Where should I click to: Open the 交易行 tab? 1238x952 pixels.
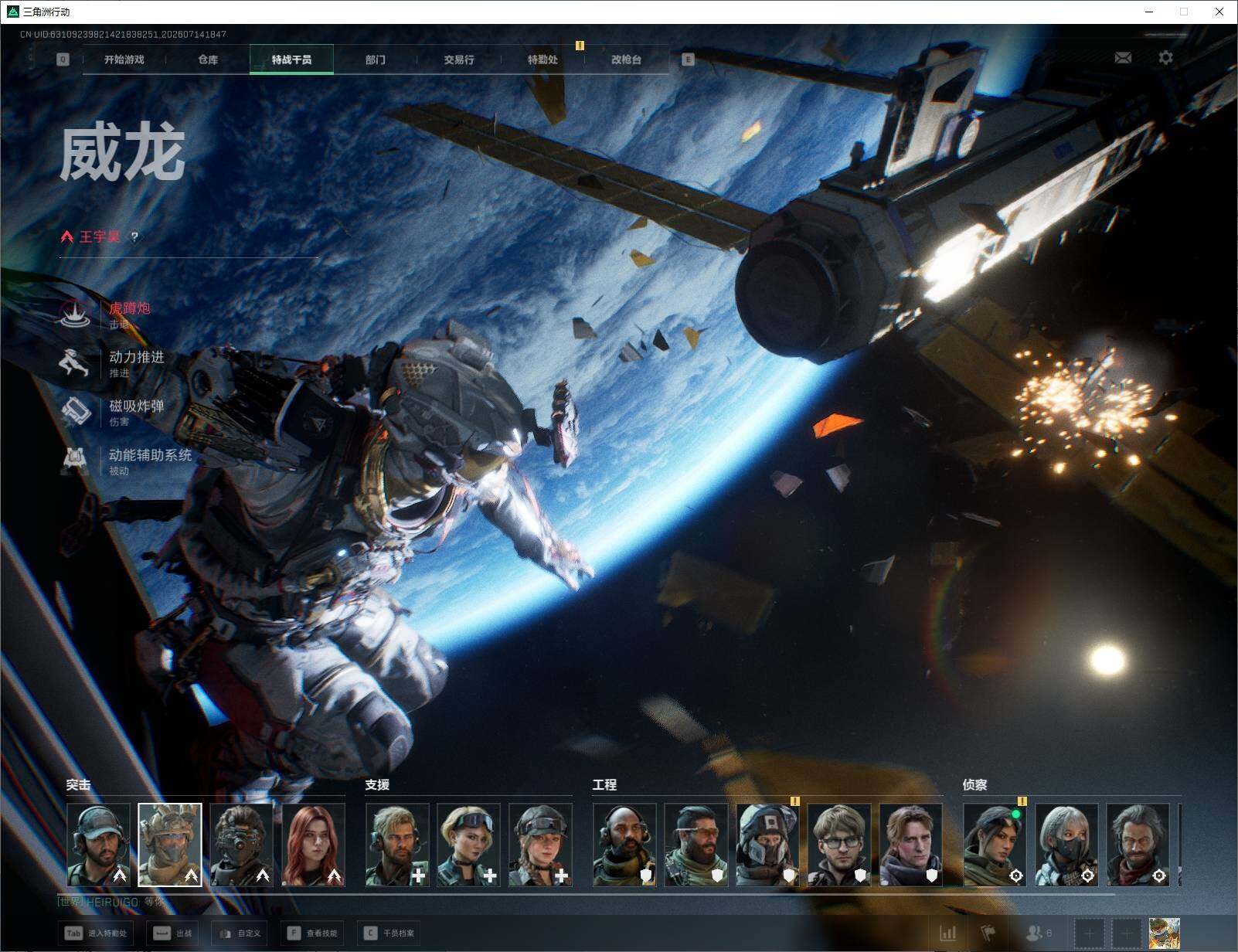[x=459, y=59]
